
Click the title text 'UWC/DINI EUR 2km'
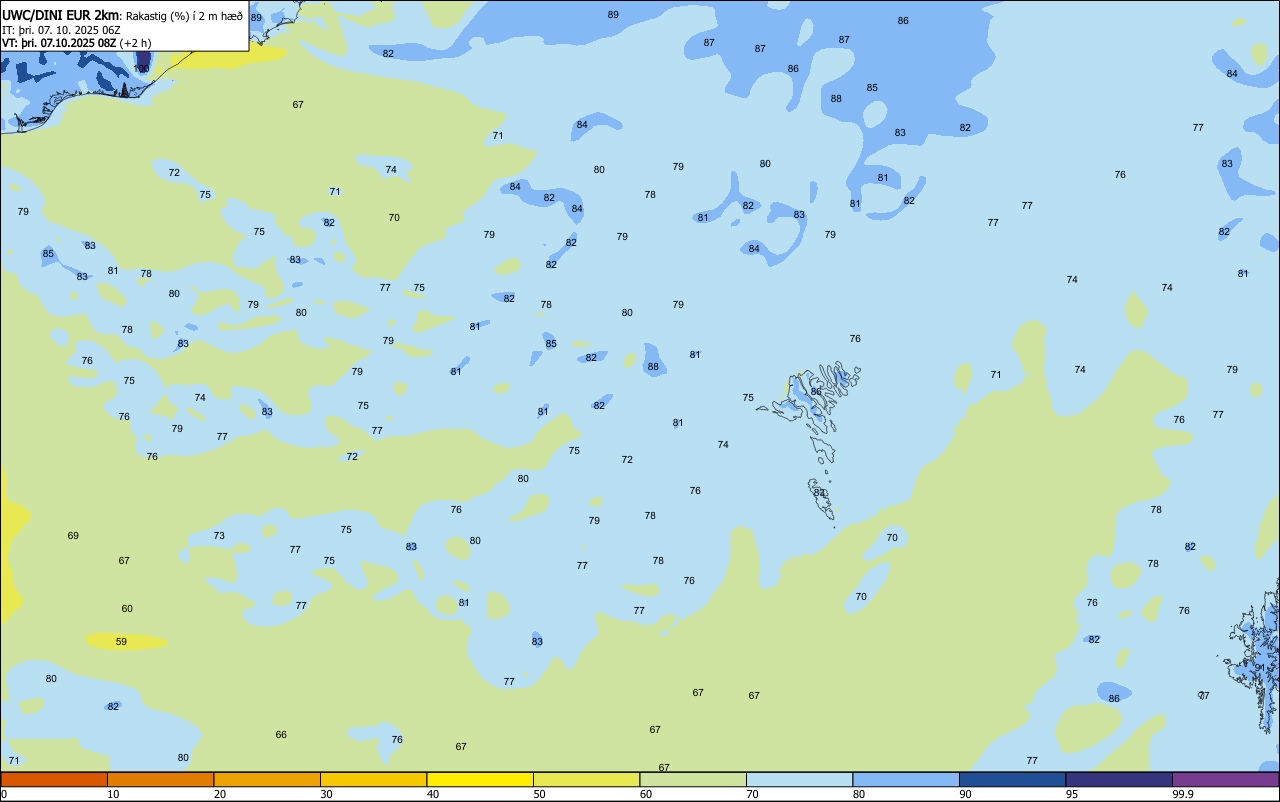tap(60, 15)
